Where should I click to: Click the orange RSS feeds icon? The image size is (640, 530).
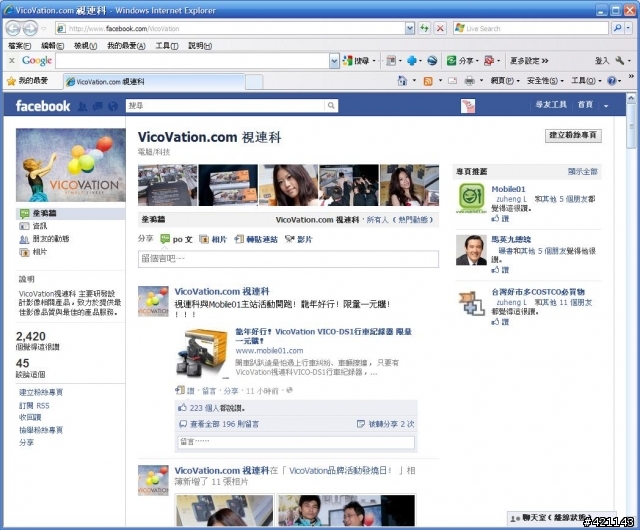[x=428, y=81]
